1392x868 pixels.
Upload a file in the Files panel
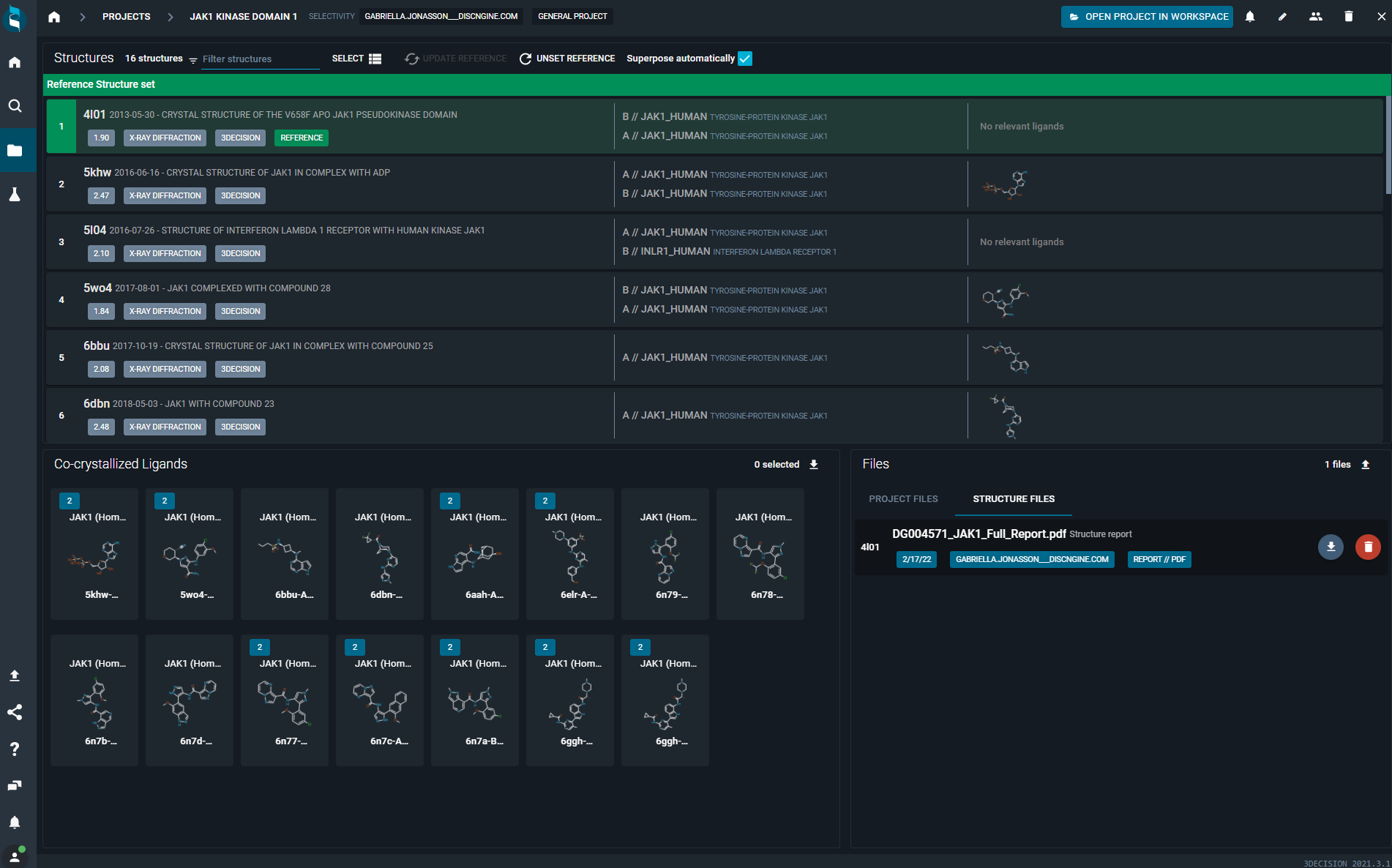1366,465
